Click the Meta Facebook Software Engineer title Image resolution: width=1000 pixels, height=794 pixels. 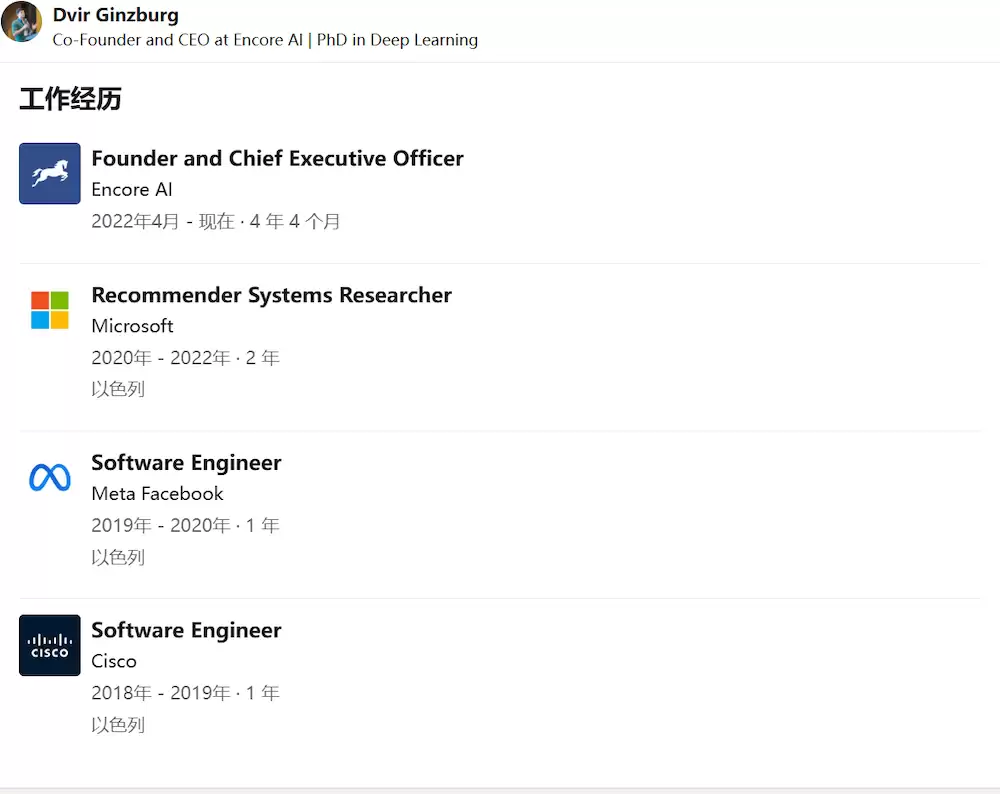[x=186, y=462]
